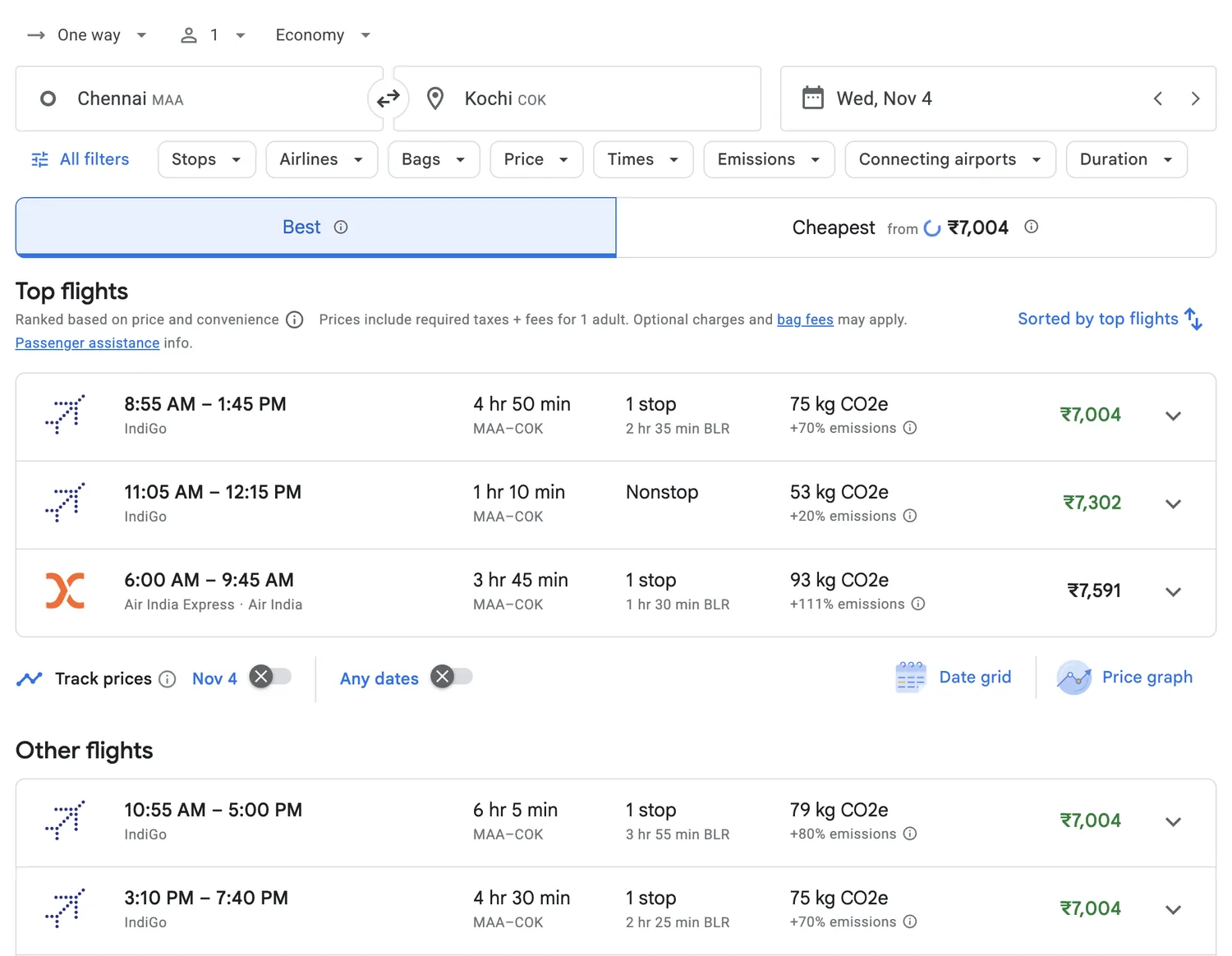This screenshot has height=956, width=1232.
Task: Select the Best tab
Action: [316, 228]
